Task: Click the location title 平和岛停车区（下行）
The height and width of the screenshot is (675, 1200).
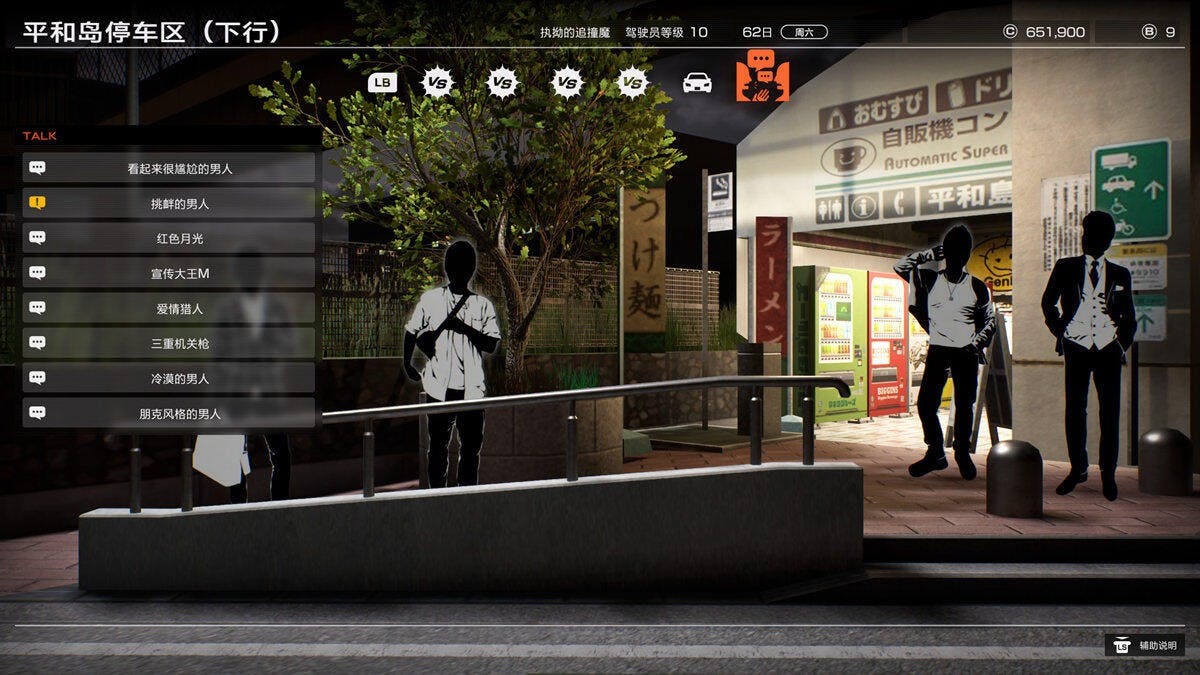Action: (152, 32)
